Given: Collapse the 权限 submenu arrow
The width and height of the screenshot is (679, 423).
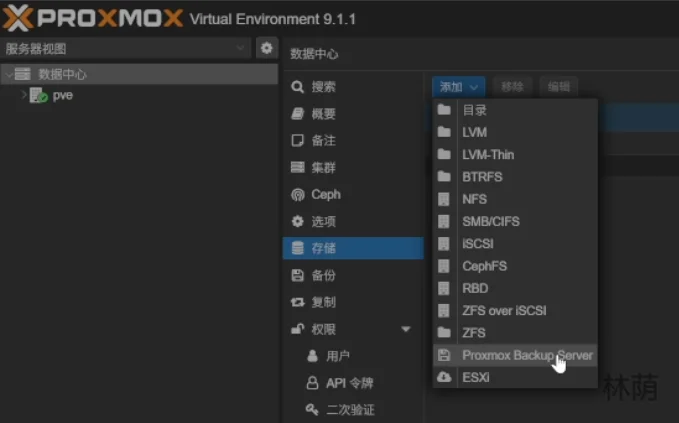Looking at the screenshot, I should point(406,329).
